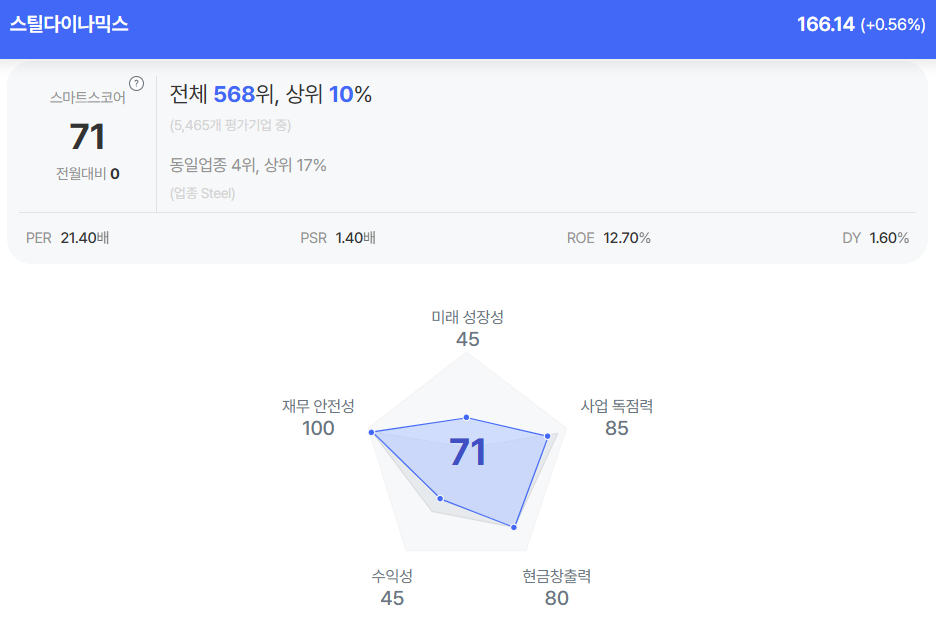Click the 현금창출력 data point on the radar

[514, 526]
